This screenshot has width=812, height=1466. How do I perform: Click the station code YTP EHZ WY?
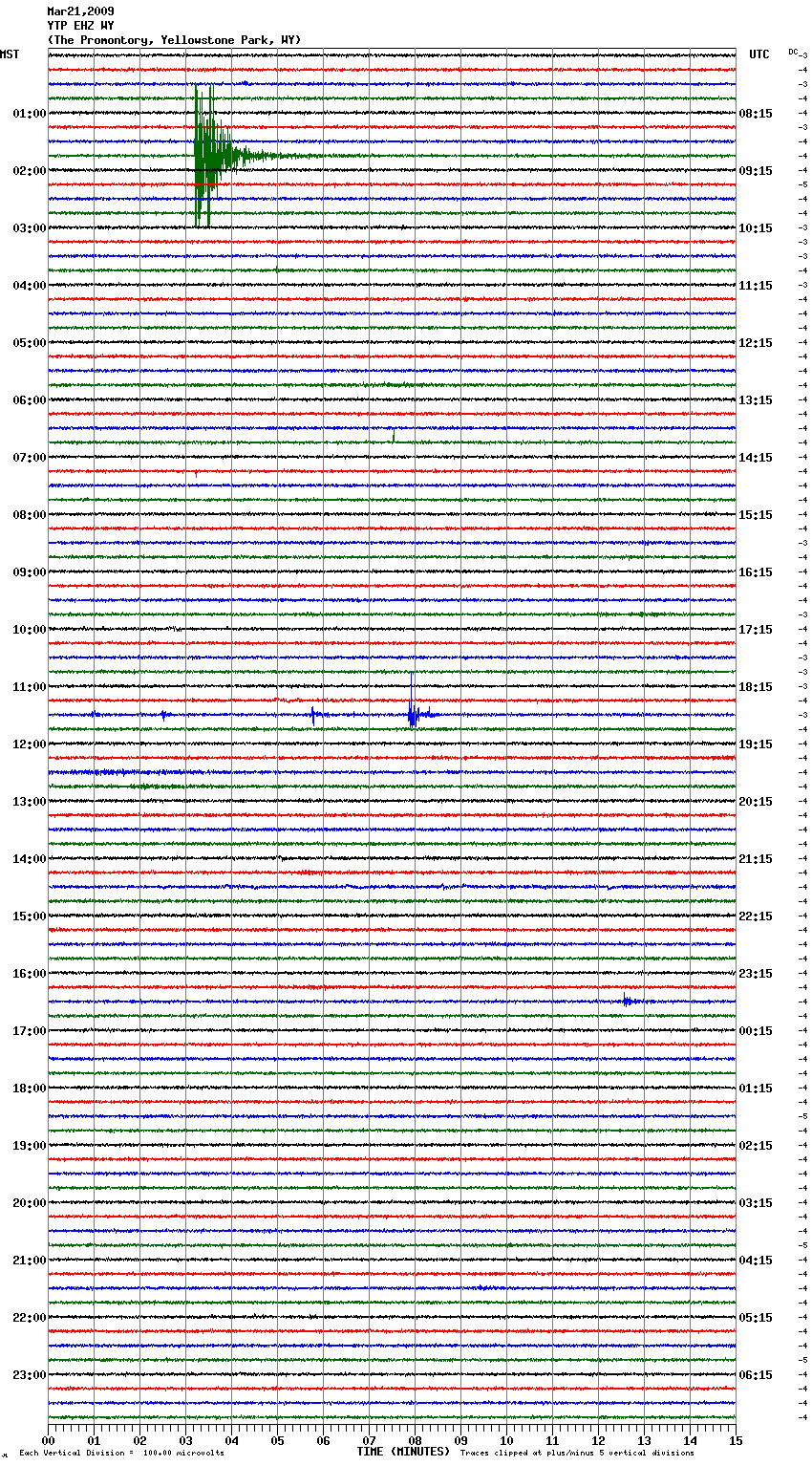coord(80,26)
